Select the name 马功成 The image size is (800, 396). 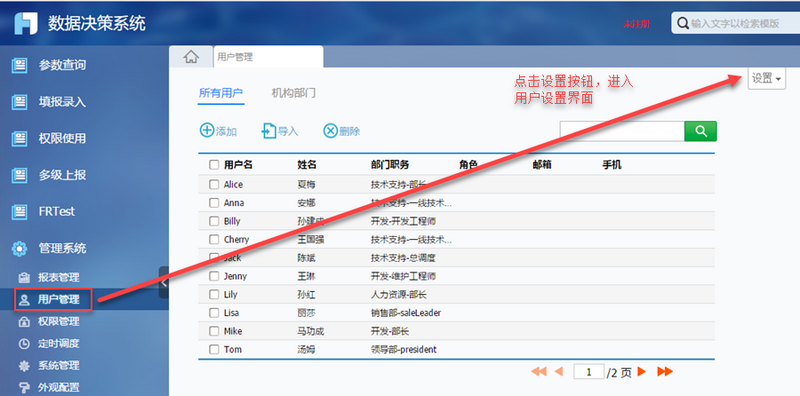[311, 331]
